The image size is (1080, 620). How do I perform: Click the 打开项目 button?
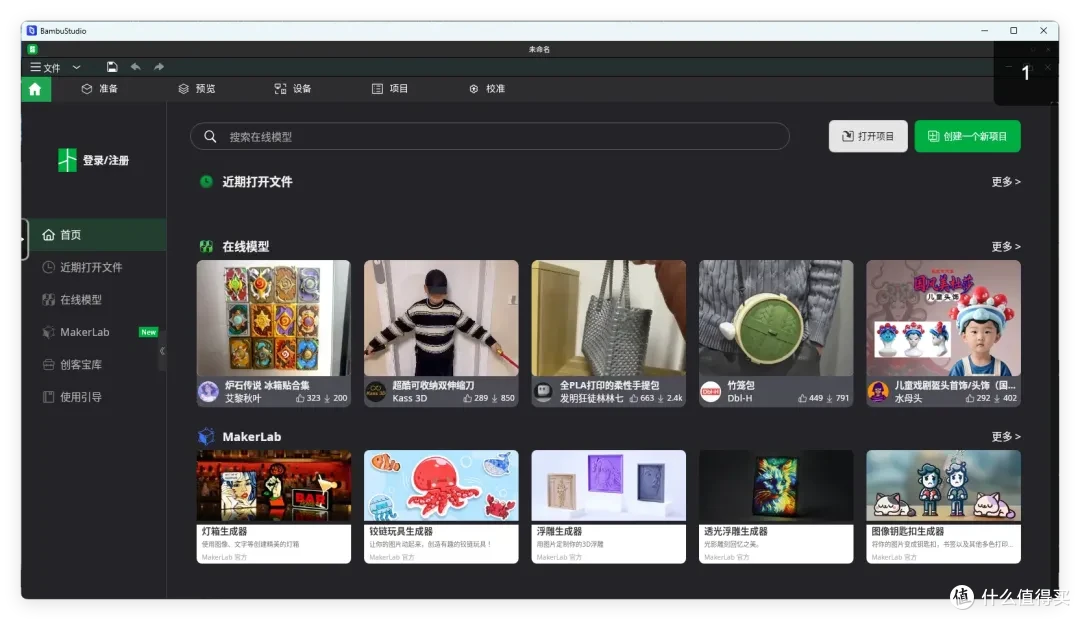pyautogui.click(x=868, y=136)
